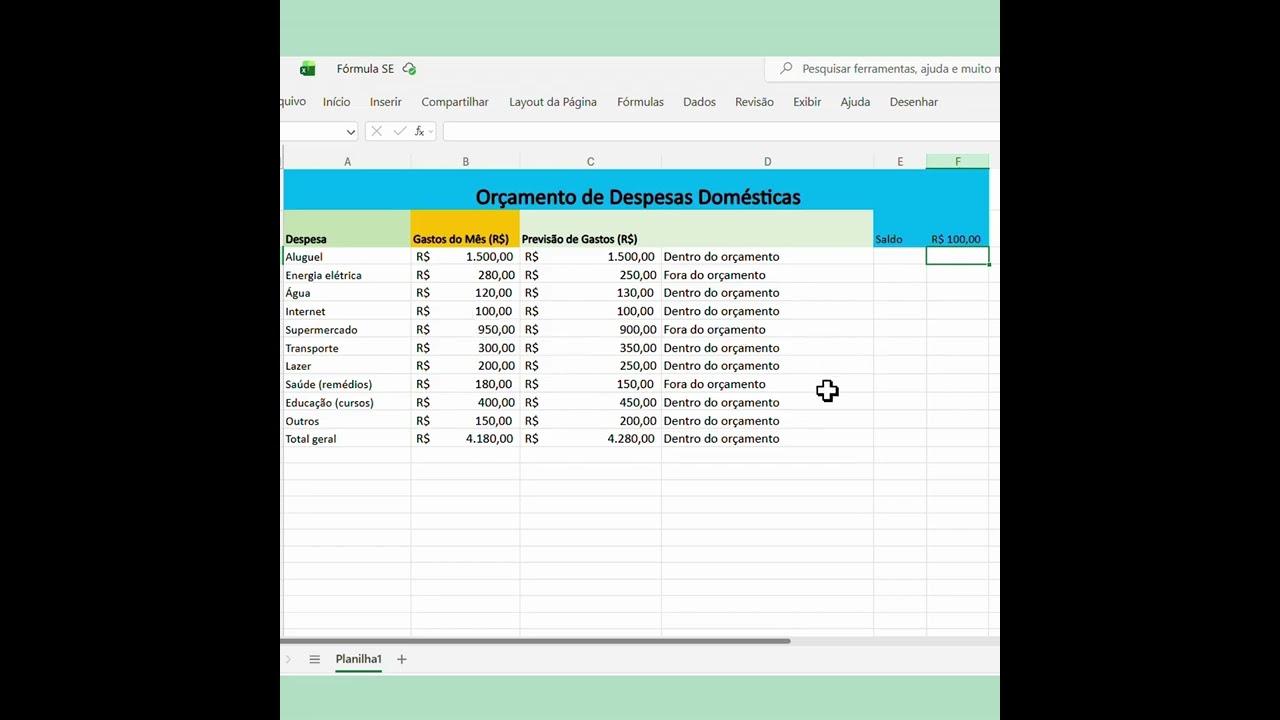Screen dimensions: 1280x720
Task: Select the Supermercado cell
Action: coord(347,329)
